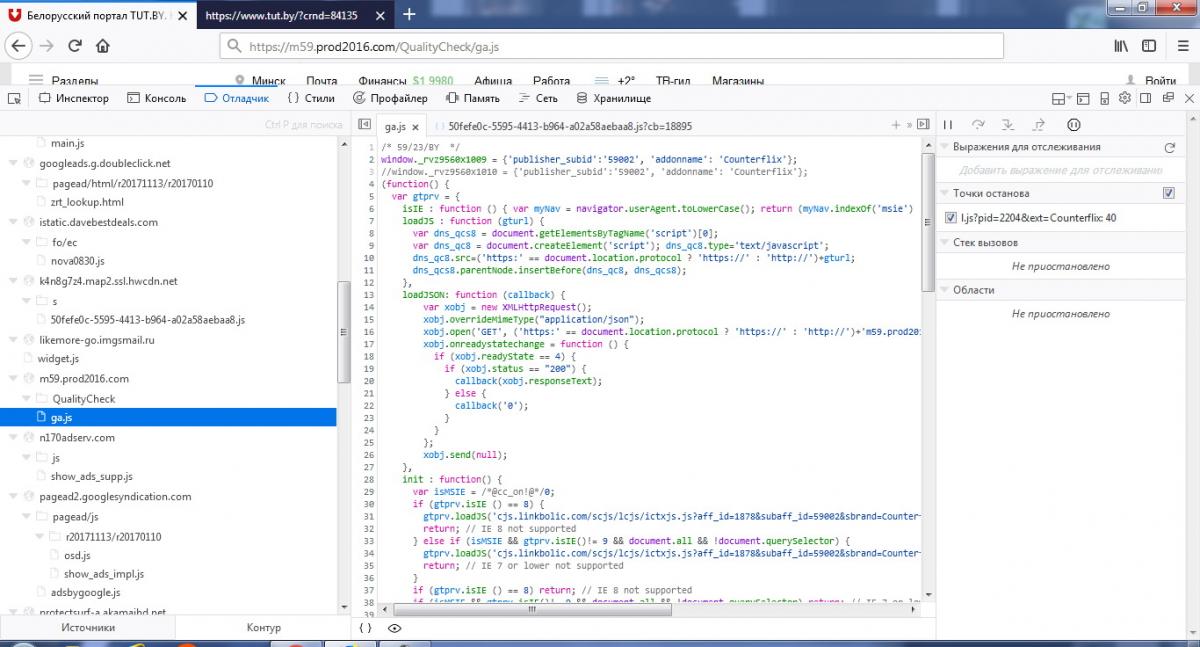Viewport: 1200px width, 647px height.
Task: Refresh the watch expressions list
Action: 1169,148
